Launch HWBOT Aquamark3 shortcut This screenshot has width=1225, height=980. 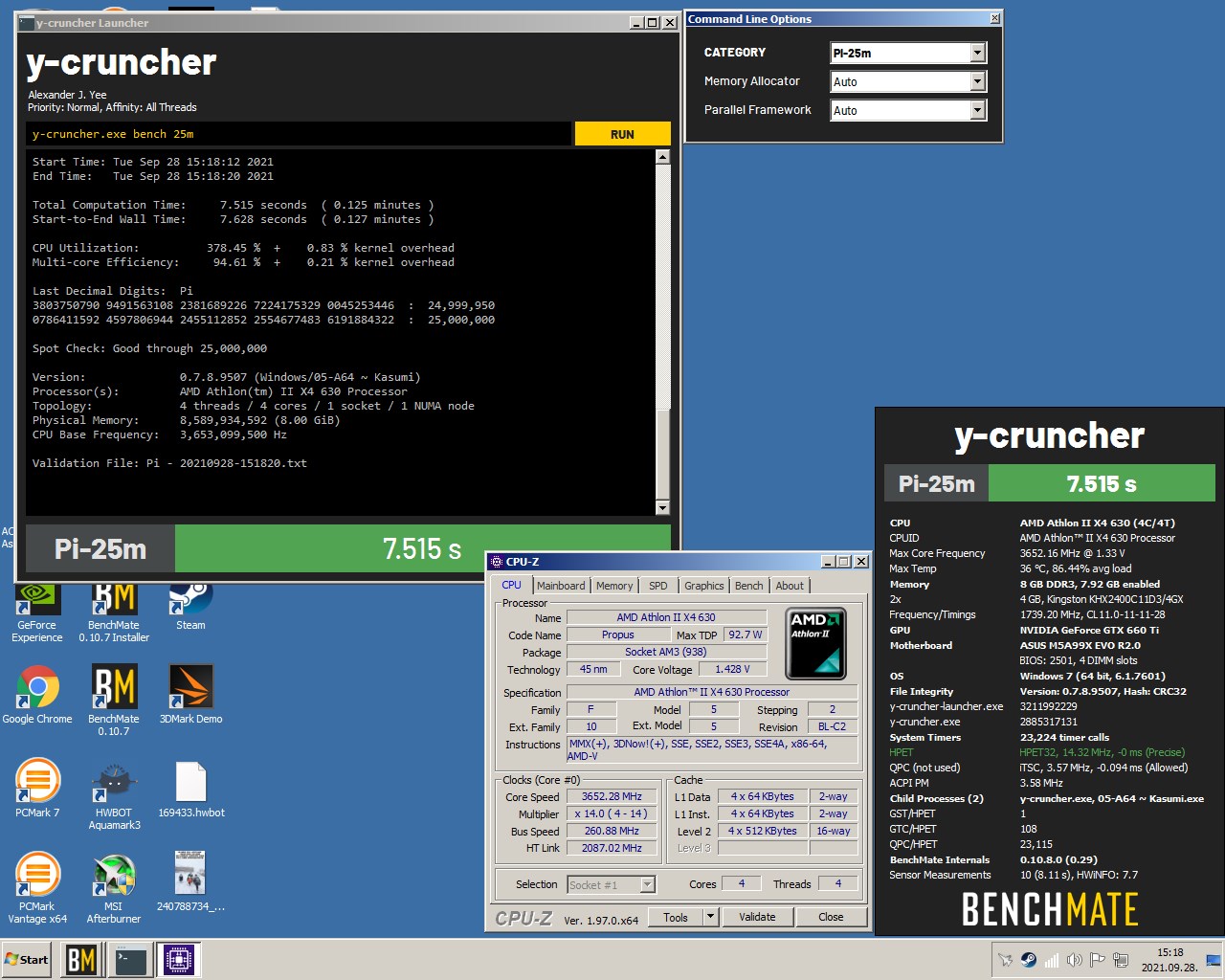[x=114, y=794]
